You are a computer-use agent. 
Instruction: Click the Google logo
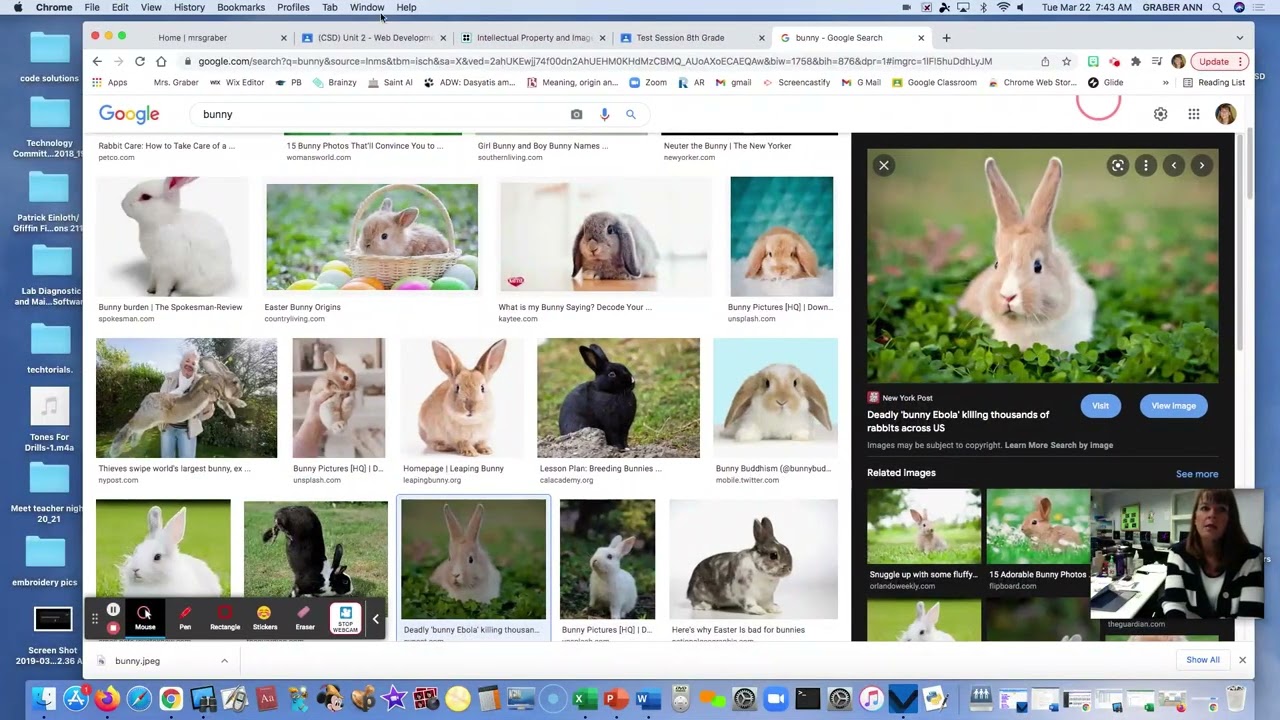click(x=129, y=114)
